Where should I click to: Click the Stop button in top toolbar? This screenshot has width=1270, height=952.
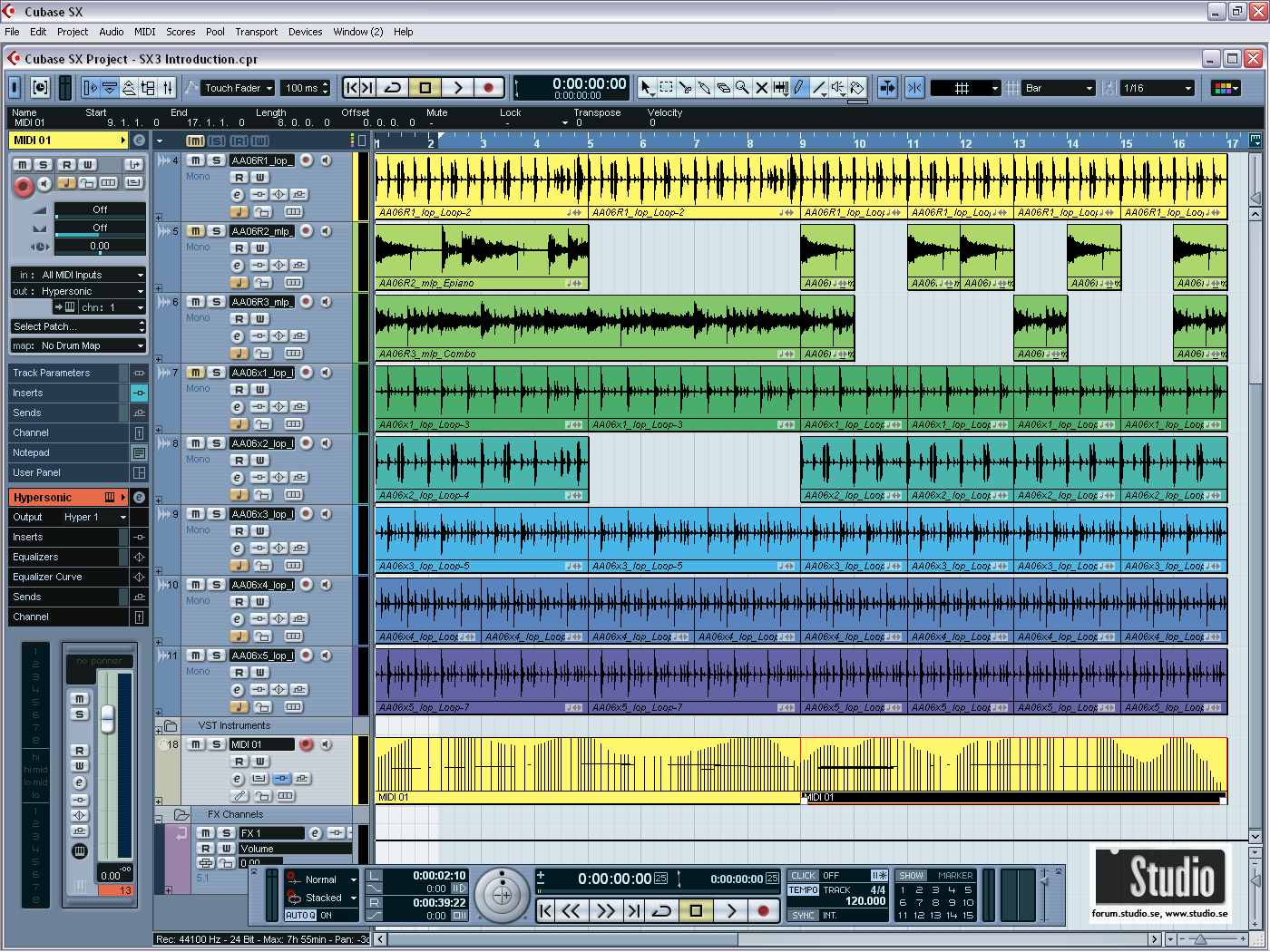[425, 88]
